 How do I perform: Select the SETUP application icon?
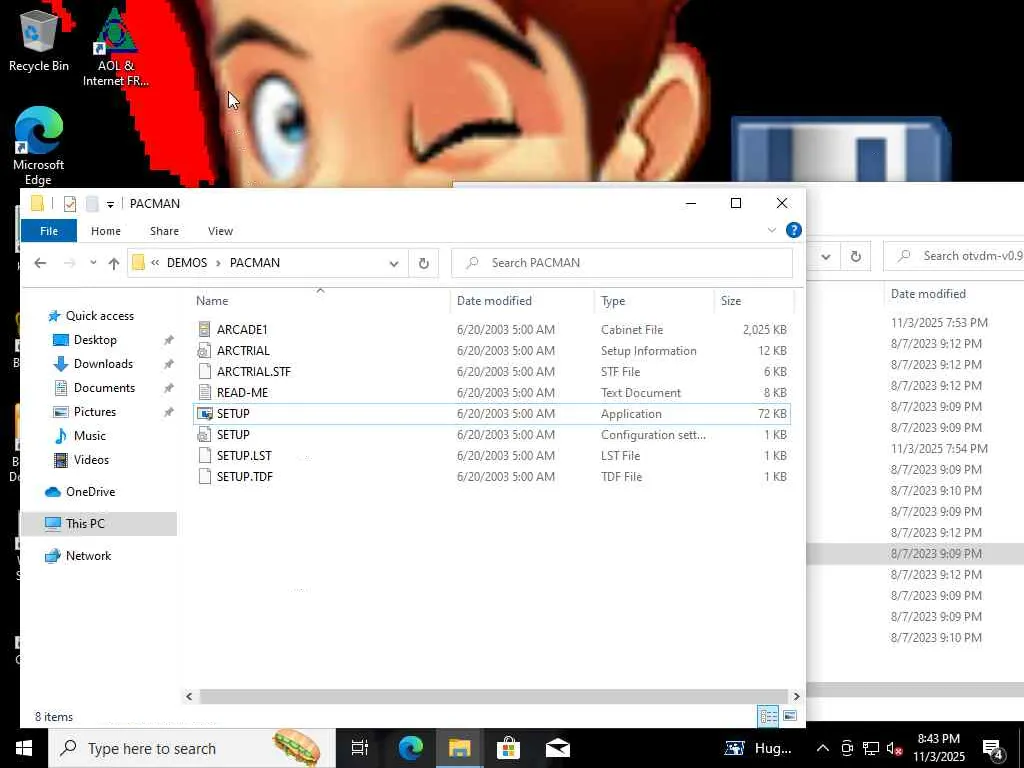point(205,414)
